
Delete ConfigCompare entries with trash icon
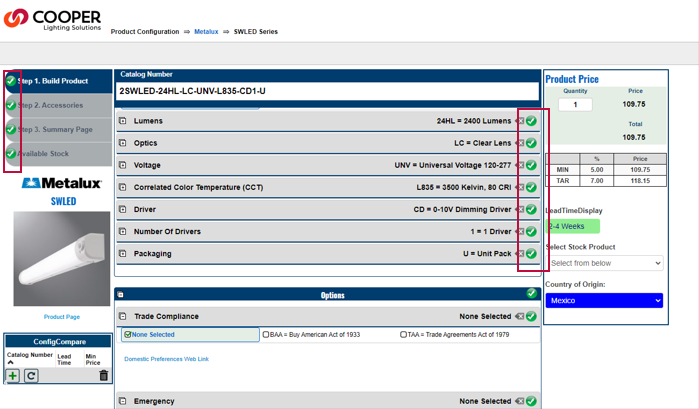[103, 376]
